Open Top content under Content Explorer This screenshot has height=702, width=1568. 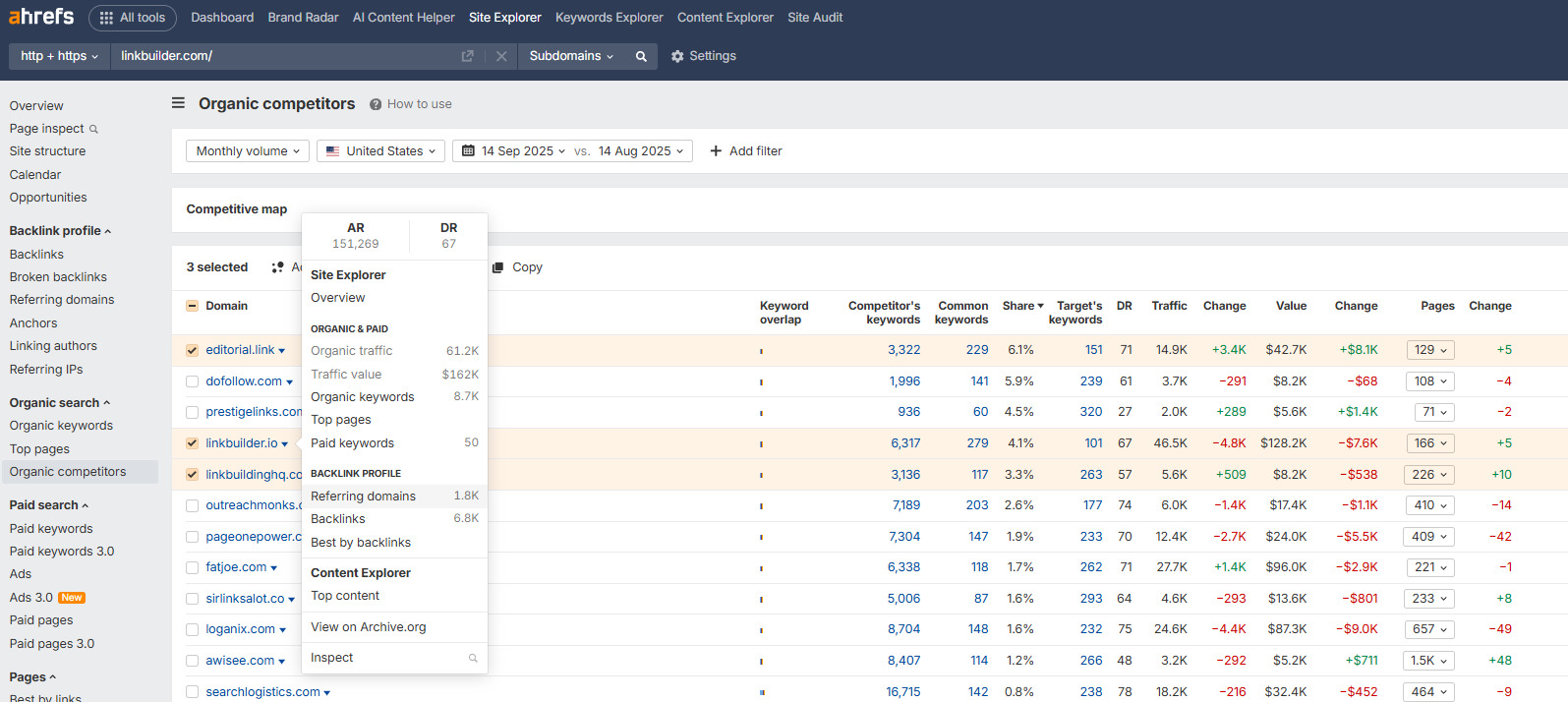[345, 596]
